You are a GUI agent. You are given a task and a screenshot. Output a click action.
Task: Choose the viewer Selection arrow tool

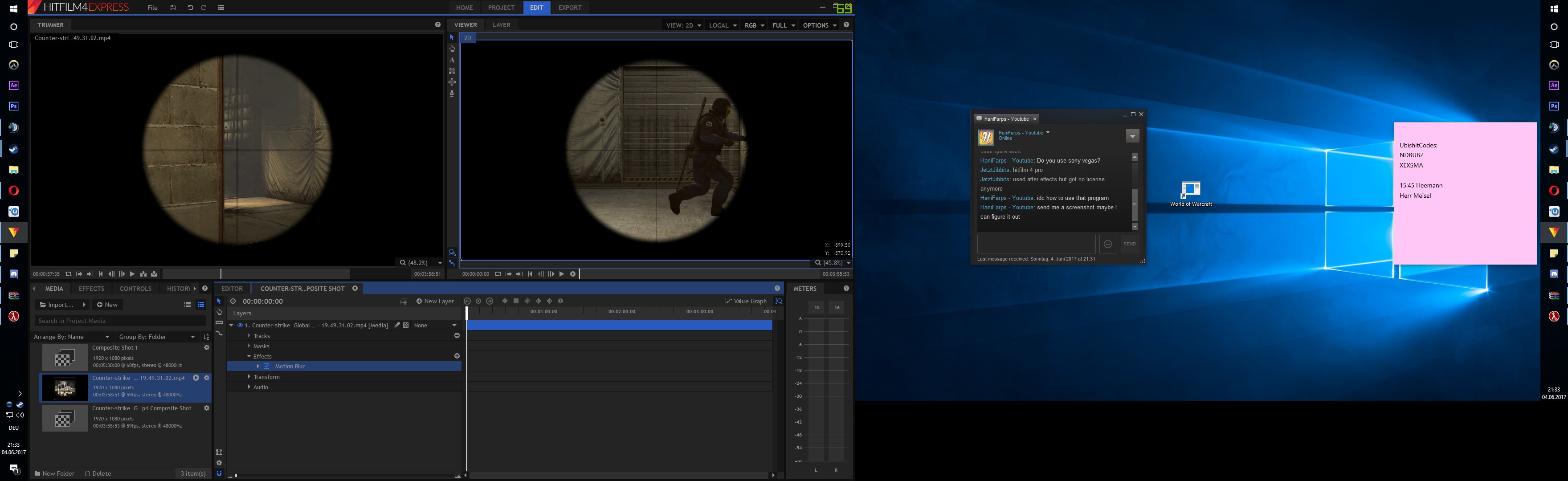(452, 38)
